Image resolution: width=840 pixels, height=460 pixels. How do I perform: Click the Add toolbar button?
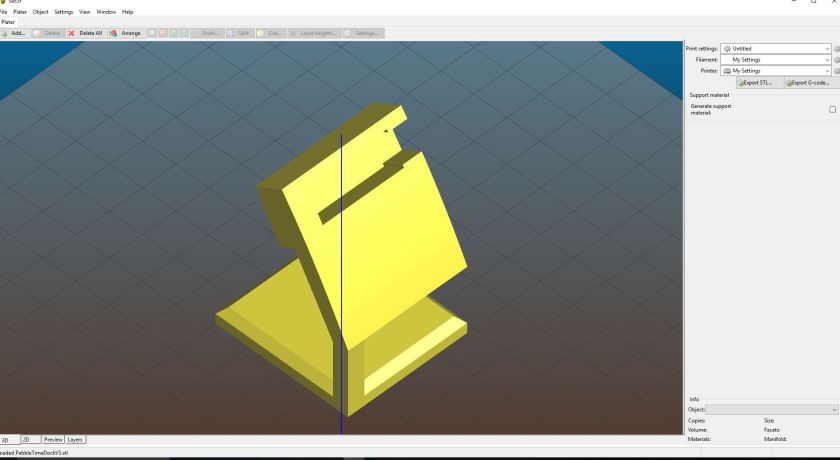pos(15,33)
